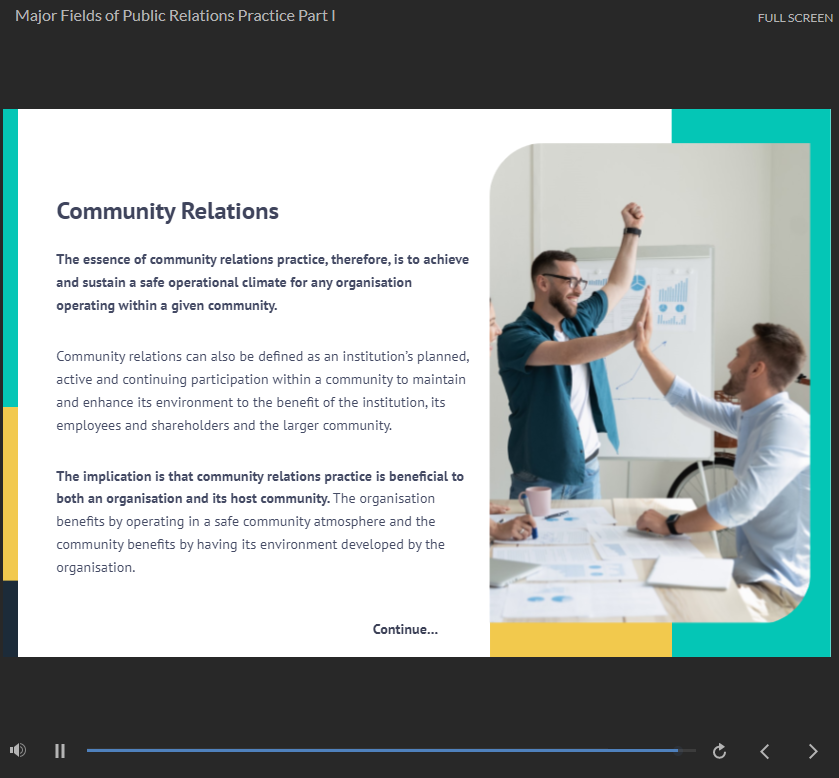Image resolution: width=839 pixels, height=778 pixels.
Task: Click the high-five team photo
Action: tap(650, 383)
